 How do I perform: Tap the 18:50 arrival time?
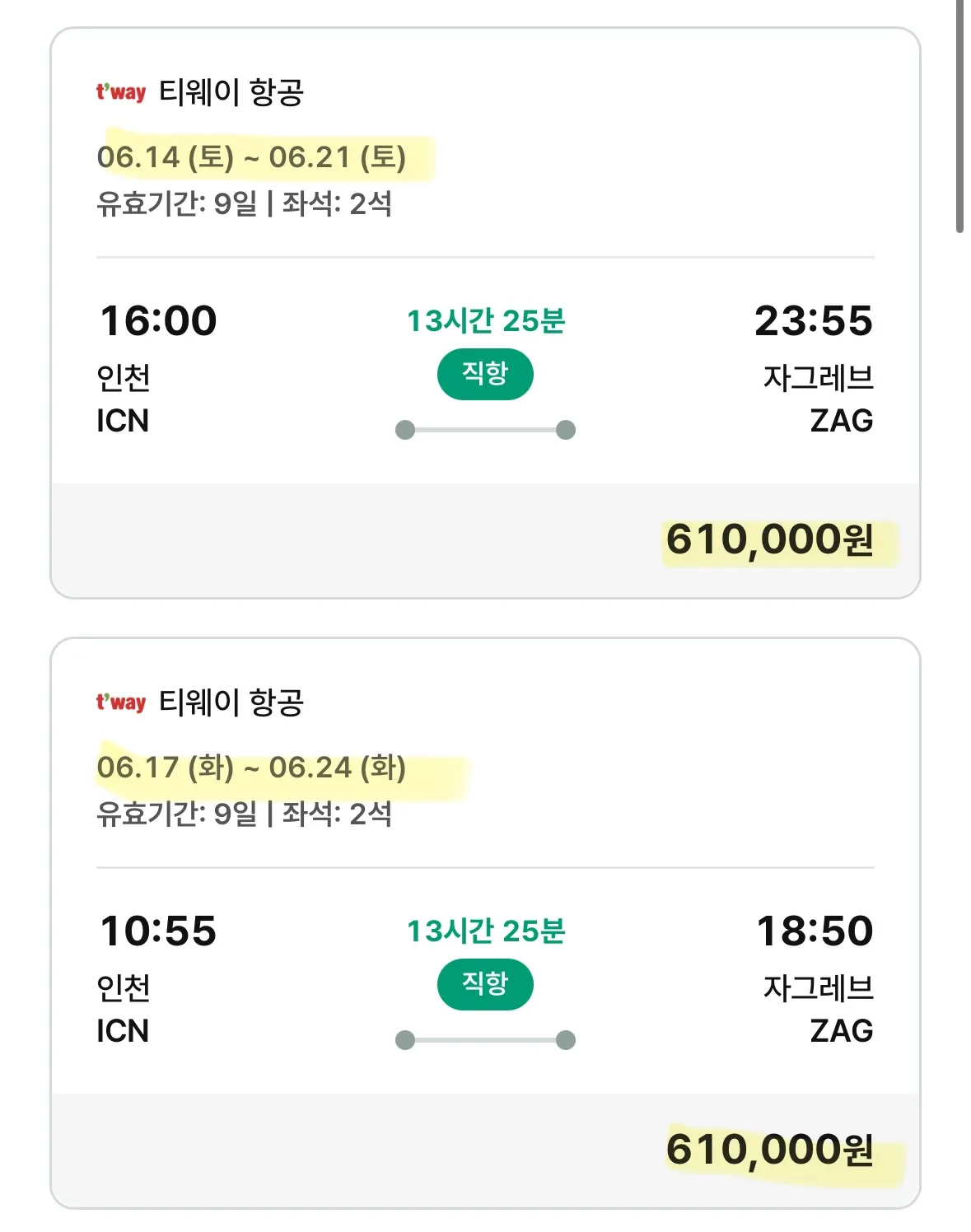(x=815, y=931)
